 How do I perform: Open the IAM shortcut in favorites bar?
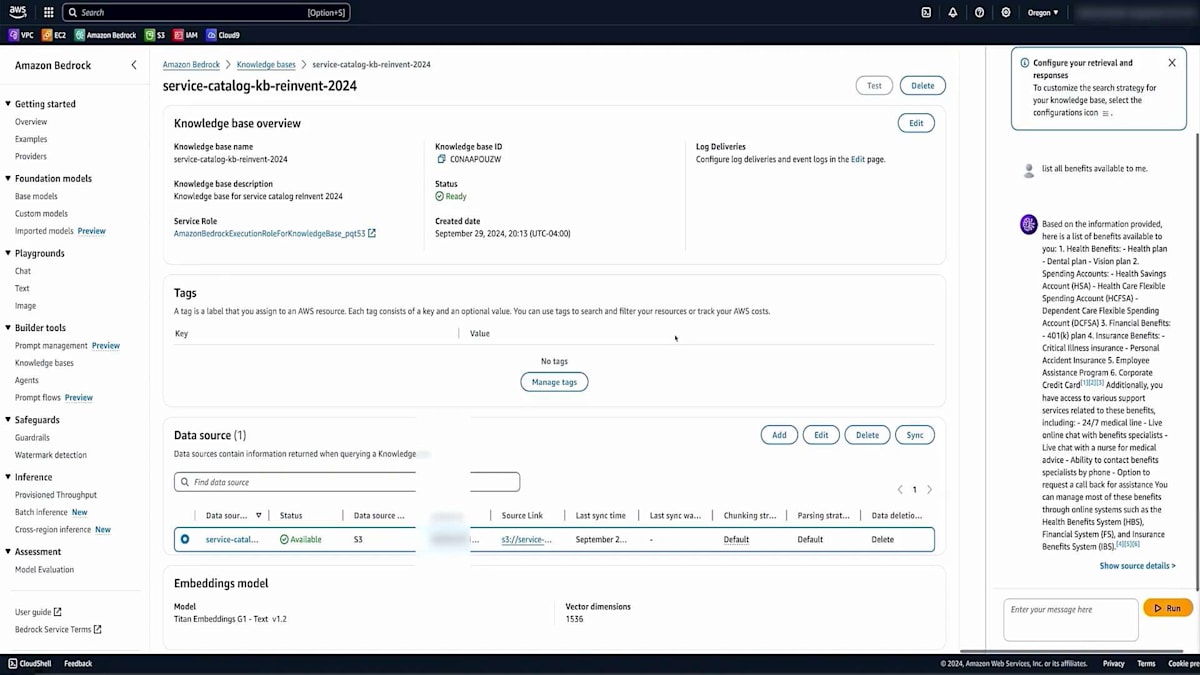[186, 35]
